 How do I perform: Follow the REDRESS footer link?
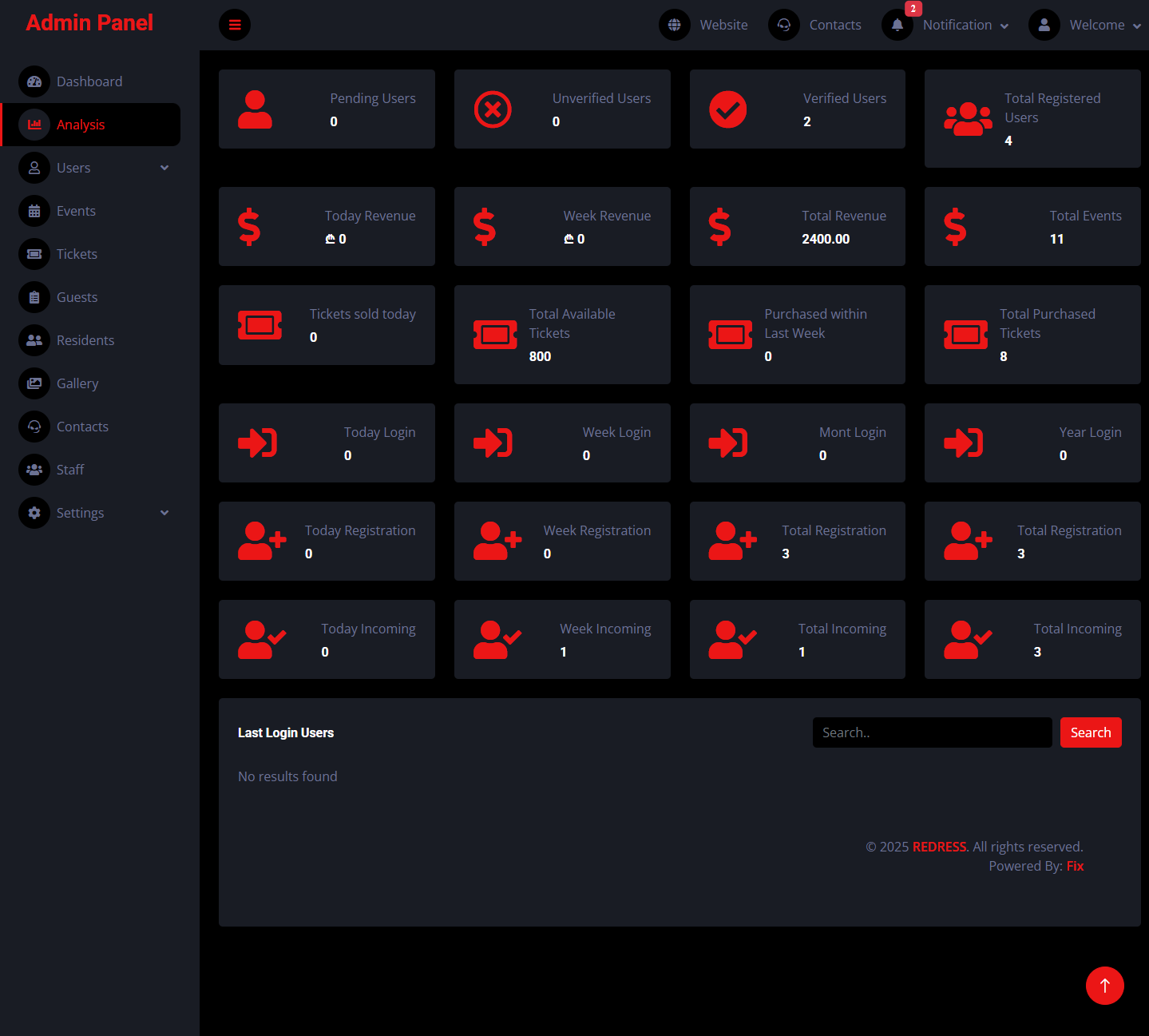tap(939, 847)
